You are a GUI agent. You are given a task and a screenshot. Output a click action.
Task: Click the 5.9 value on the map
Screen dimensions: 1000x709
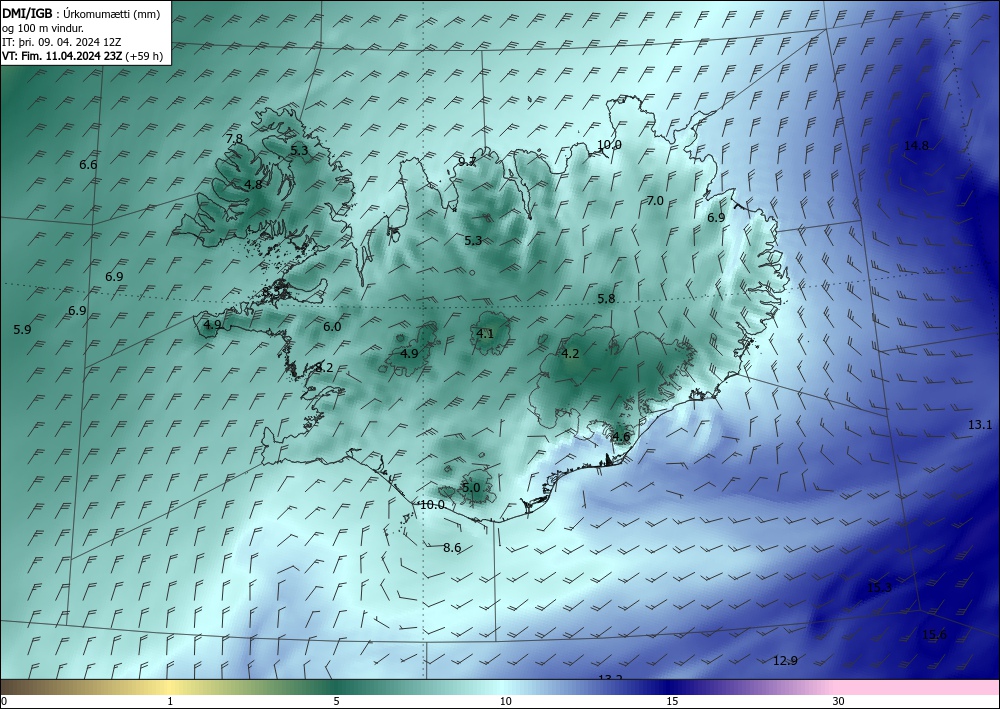[x=22, y=330]
